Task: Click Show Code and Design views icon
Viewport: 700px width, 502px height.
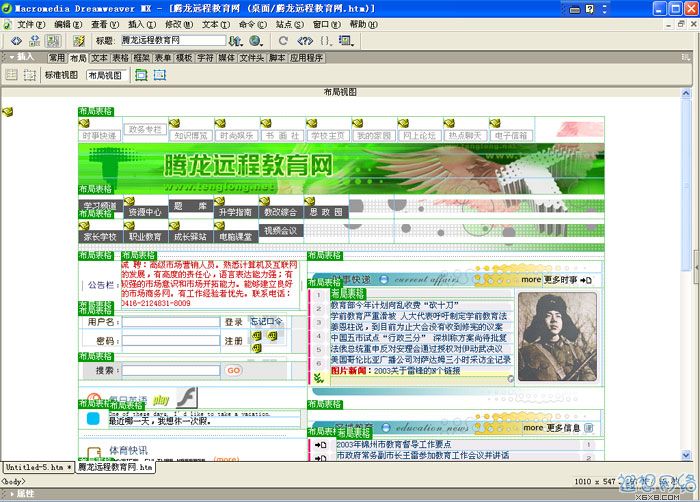Action: (x=34, y=41)
